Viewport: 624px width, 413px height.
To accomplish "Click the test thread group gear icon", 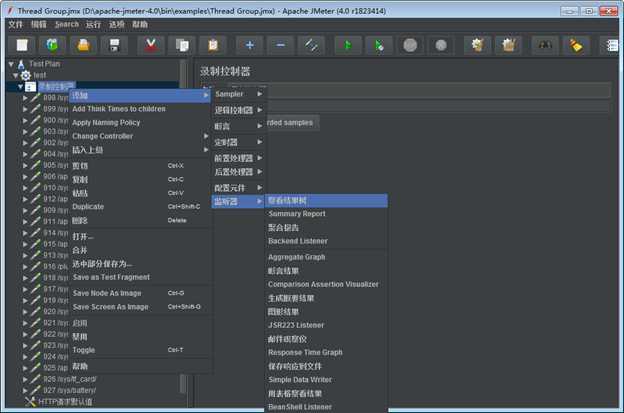I will coord(26,75).
